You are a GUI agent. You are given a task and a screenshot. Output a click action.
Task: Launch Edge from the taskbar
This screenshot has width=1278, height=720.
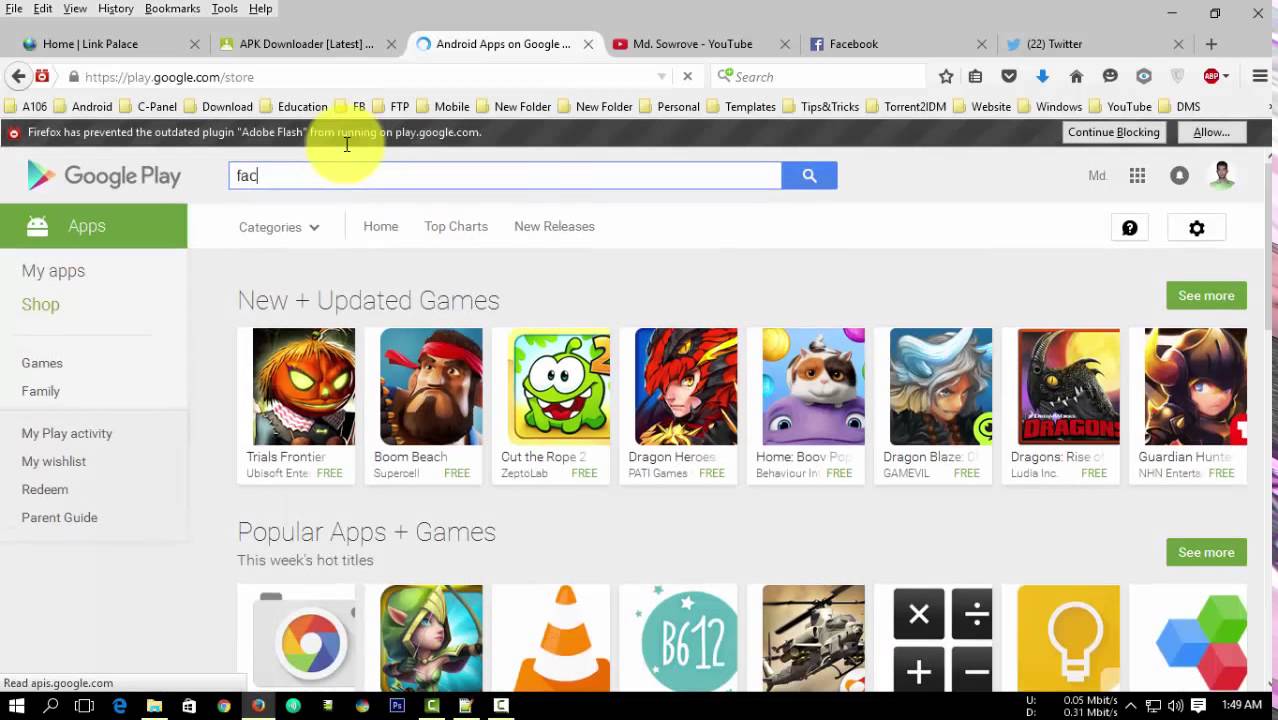pyautogui.click(x=120, y=705)
